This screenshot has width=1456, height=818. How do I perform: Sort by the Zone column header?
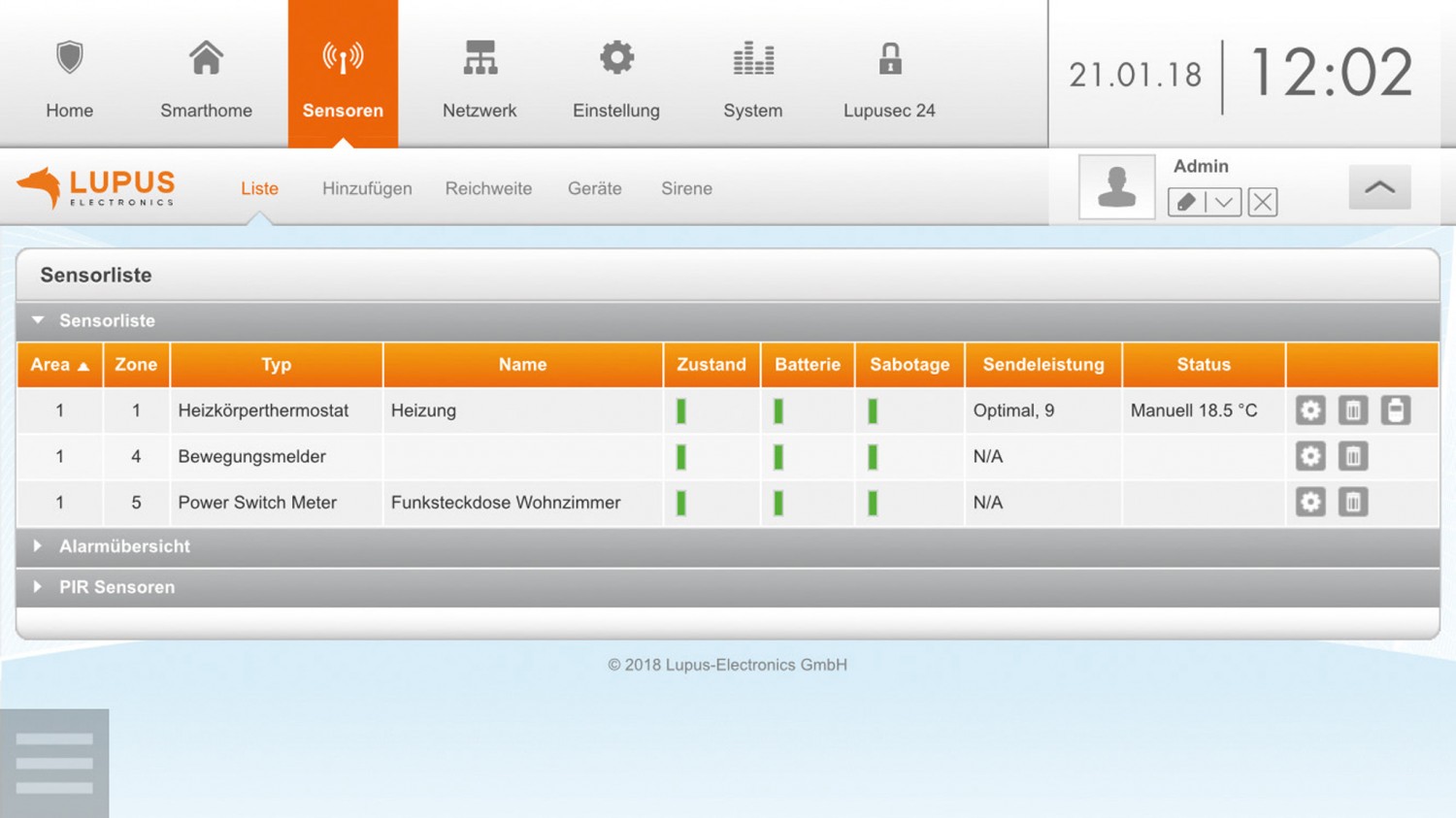pos(136,365)
